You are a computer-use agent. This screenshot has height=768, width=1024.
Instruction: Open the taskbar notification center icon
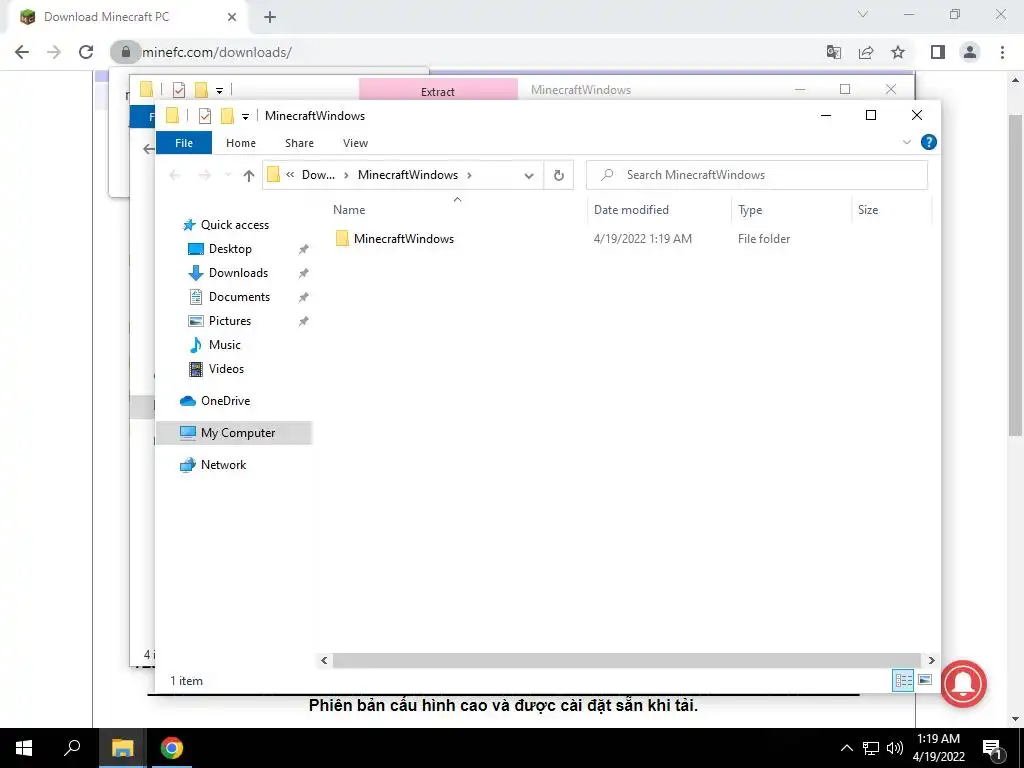point(993,748)
